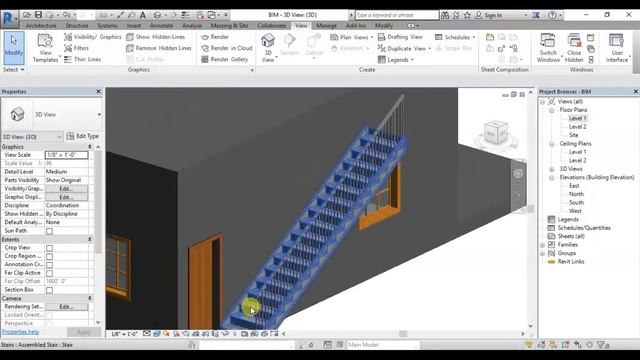Viewport: 640px width, 360px height.
Task: Click Edit for Rendering Settings
Action: [x=66, y=307]
